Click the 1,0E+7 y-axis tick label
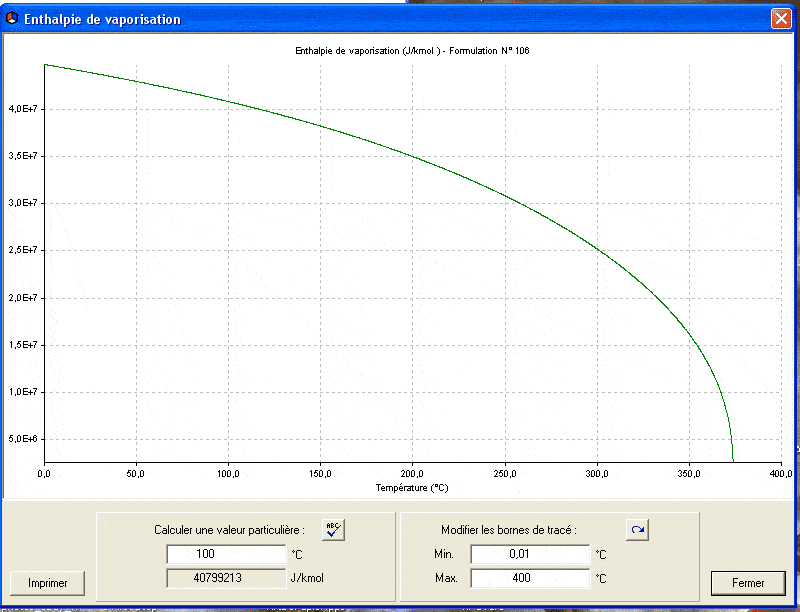Image resolution: width=800 pixels, height=612 pixels. (x=23, y=392)
